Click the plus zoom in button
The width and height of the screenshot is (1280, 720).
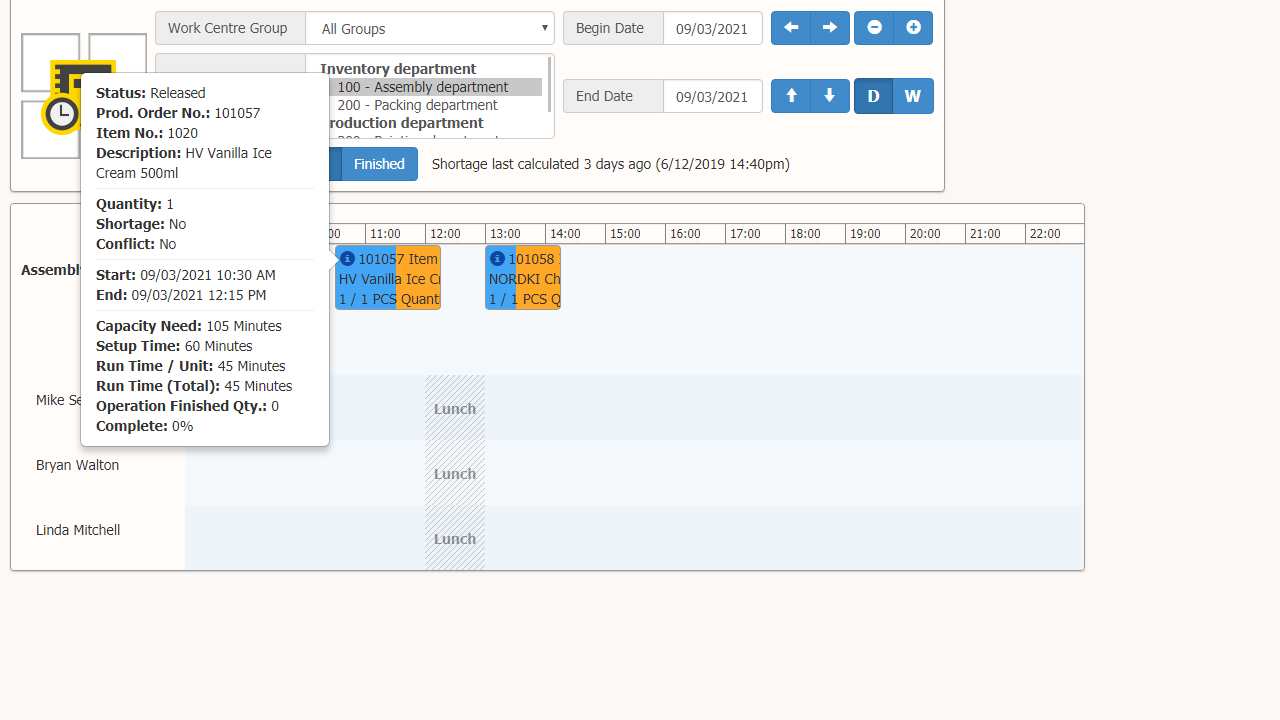pyautogui.click(x=913, y=28)
